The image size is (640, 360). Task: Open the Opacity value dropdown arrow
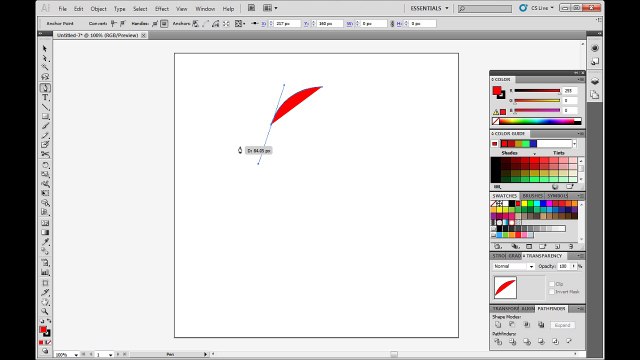pos(573,266)
